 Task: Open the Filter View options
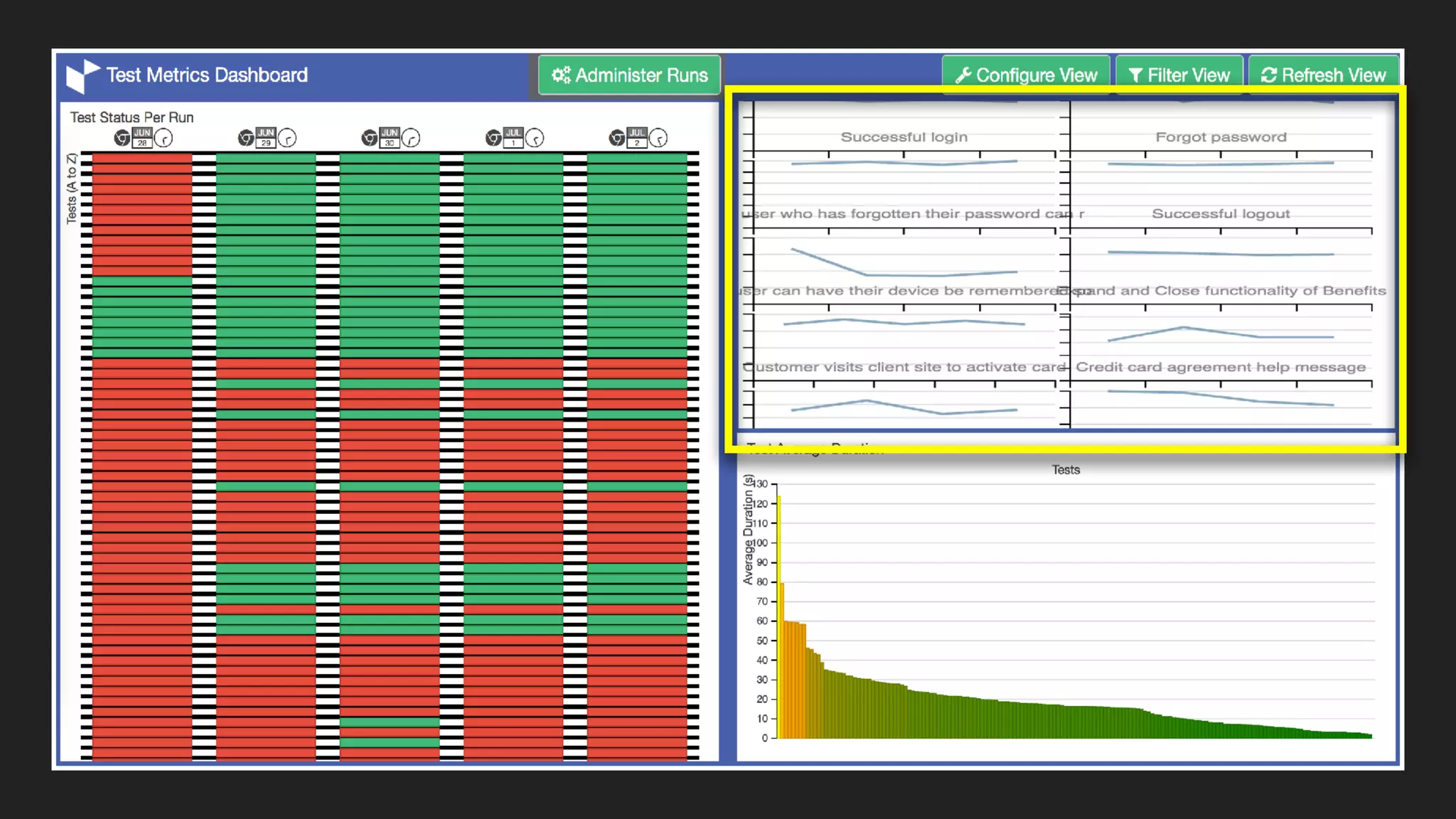(x=1179, y=75)
